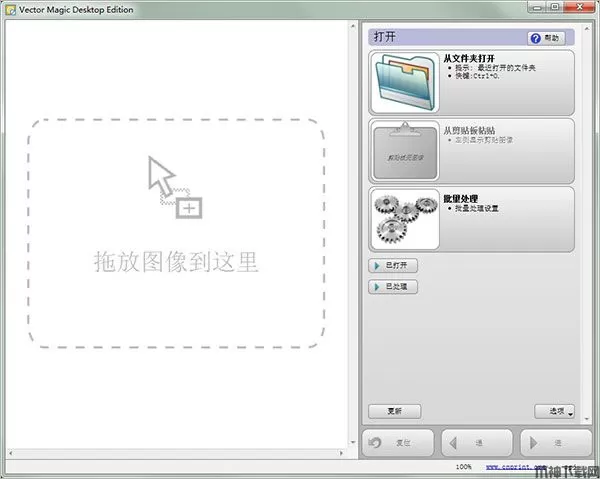
Task: Click the horizontal scrollbar right arrow
Action: [x=341, y=453]
